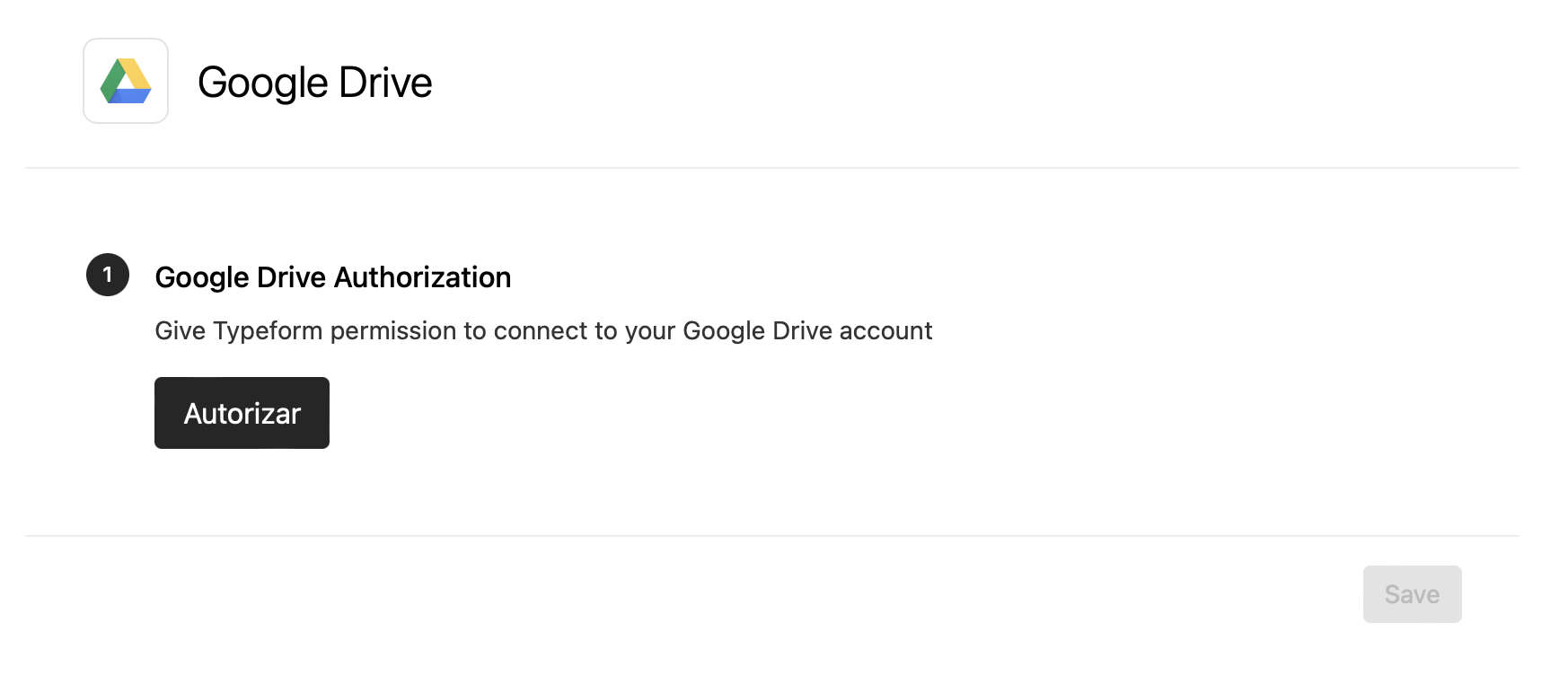Authorize Typeform via the Autorizar control
This screenshot has width=1568, height=693.
point(242,413)
